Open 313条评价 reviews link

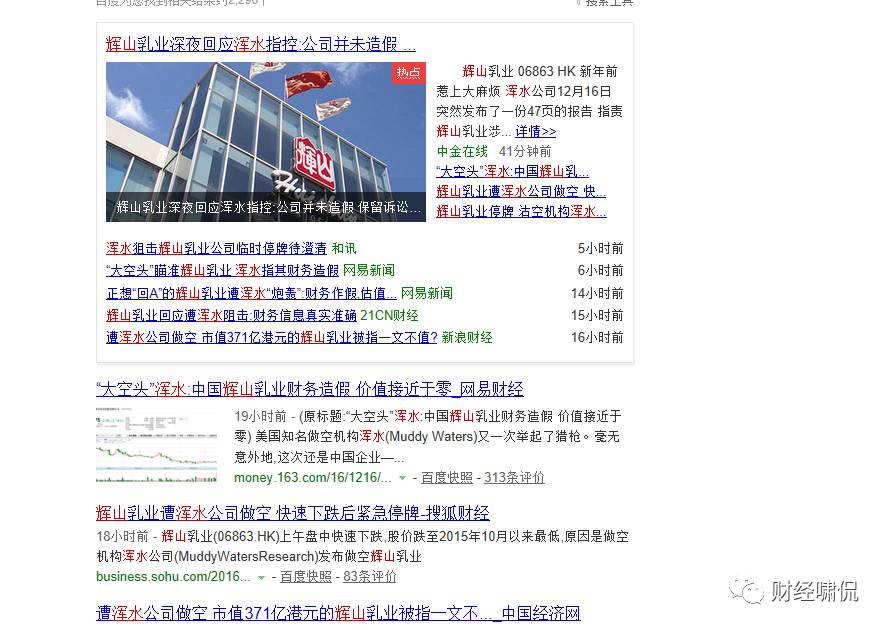coord(514,477)
